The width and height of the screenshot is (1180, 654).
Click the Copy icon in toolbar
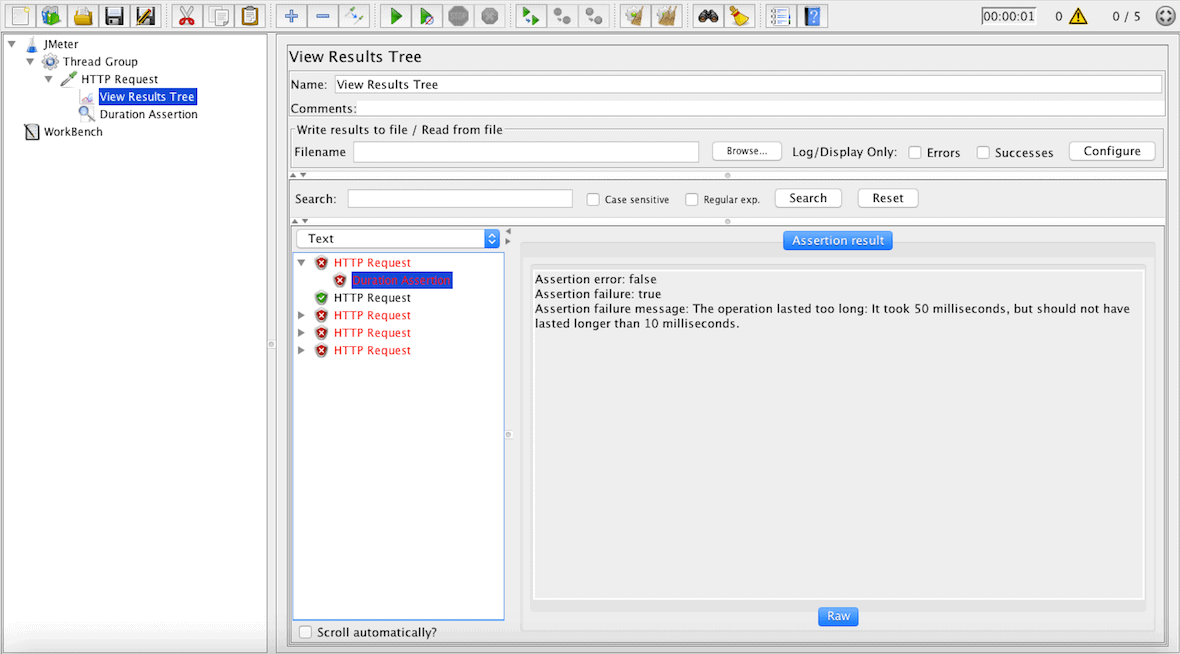(218, 16)
